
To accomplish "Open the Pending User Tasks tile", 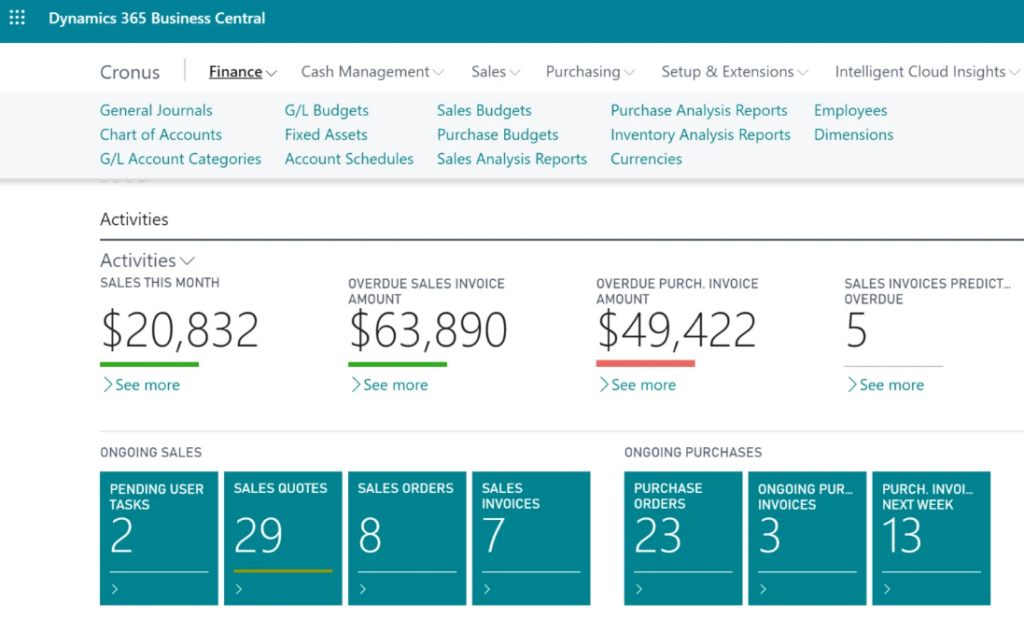I will 159,538.
